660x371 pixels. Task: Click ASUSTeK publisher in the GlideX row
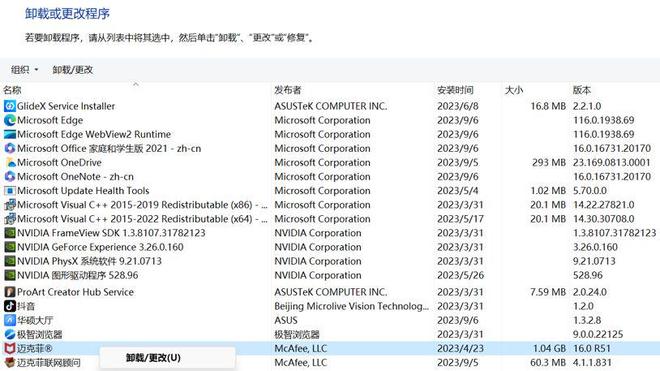330,106
